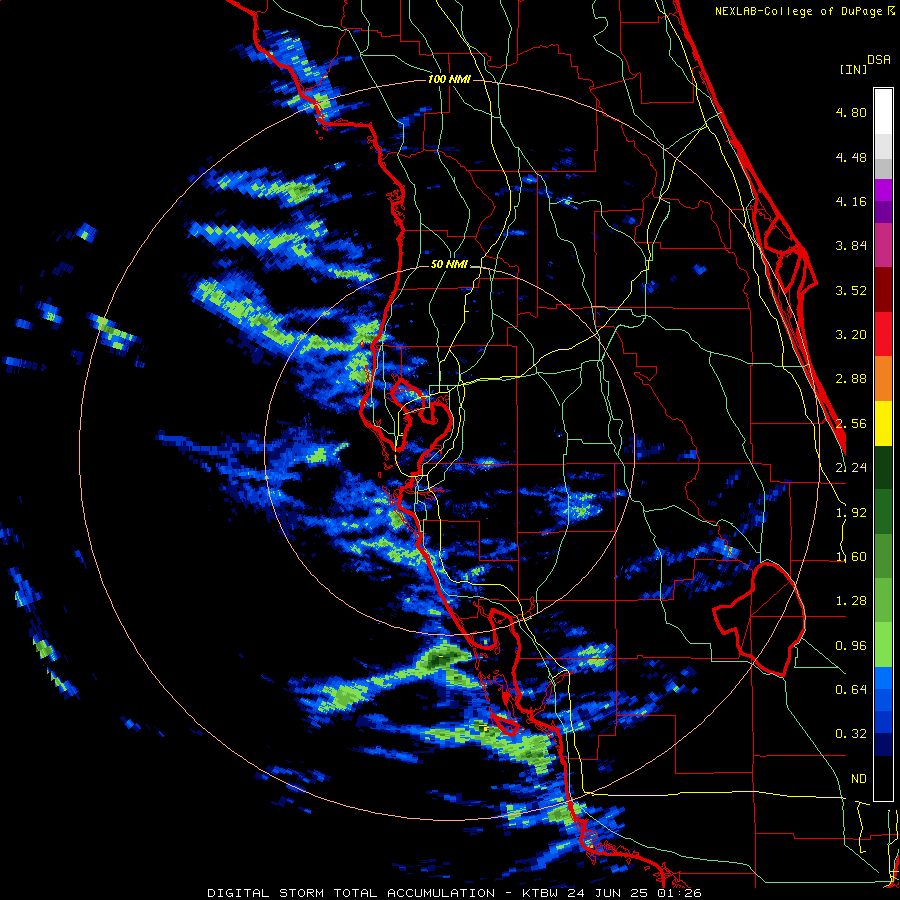Click the 1.28 scale value

[851, 601]
